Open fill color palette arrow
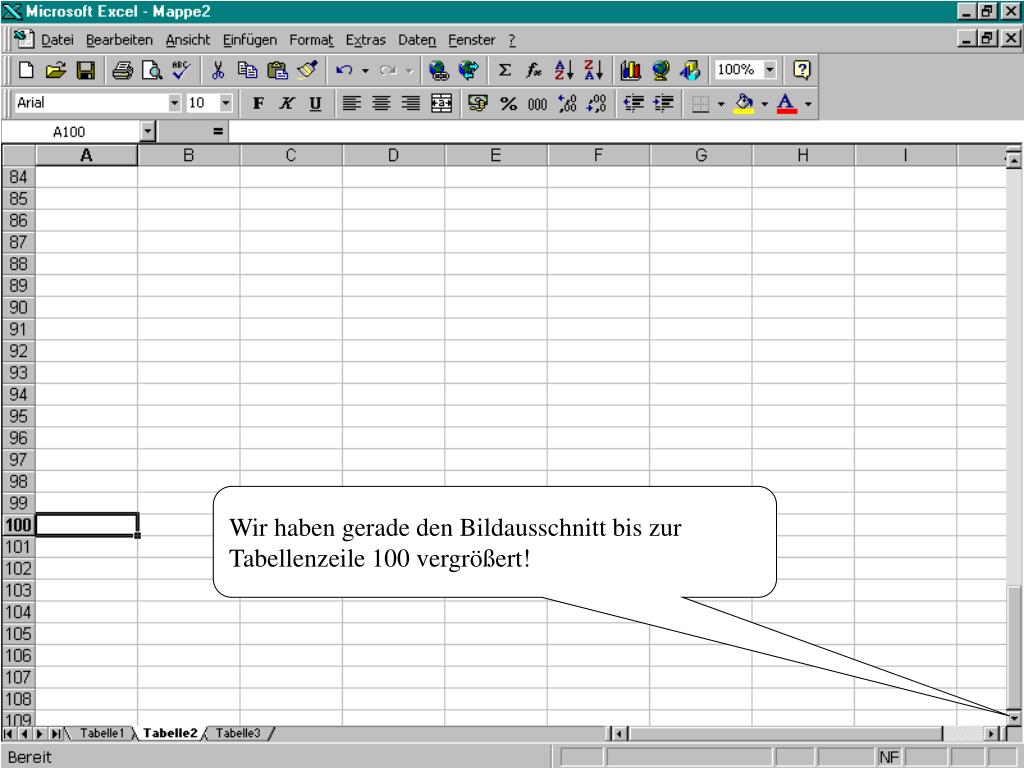 (x=764, y=103)
